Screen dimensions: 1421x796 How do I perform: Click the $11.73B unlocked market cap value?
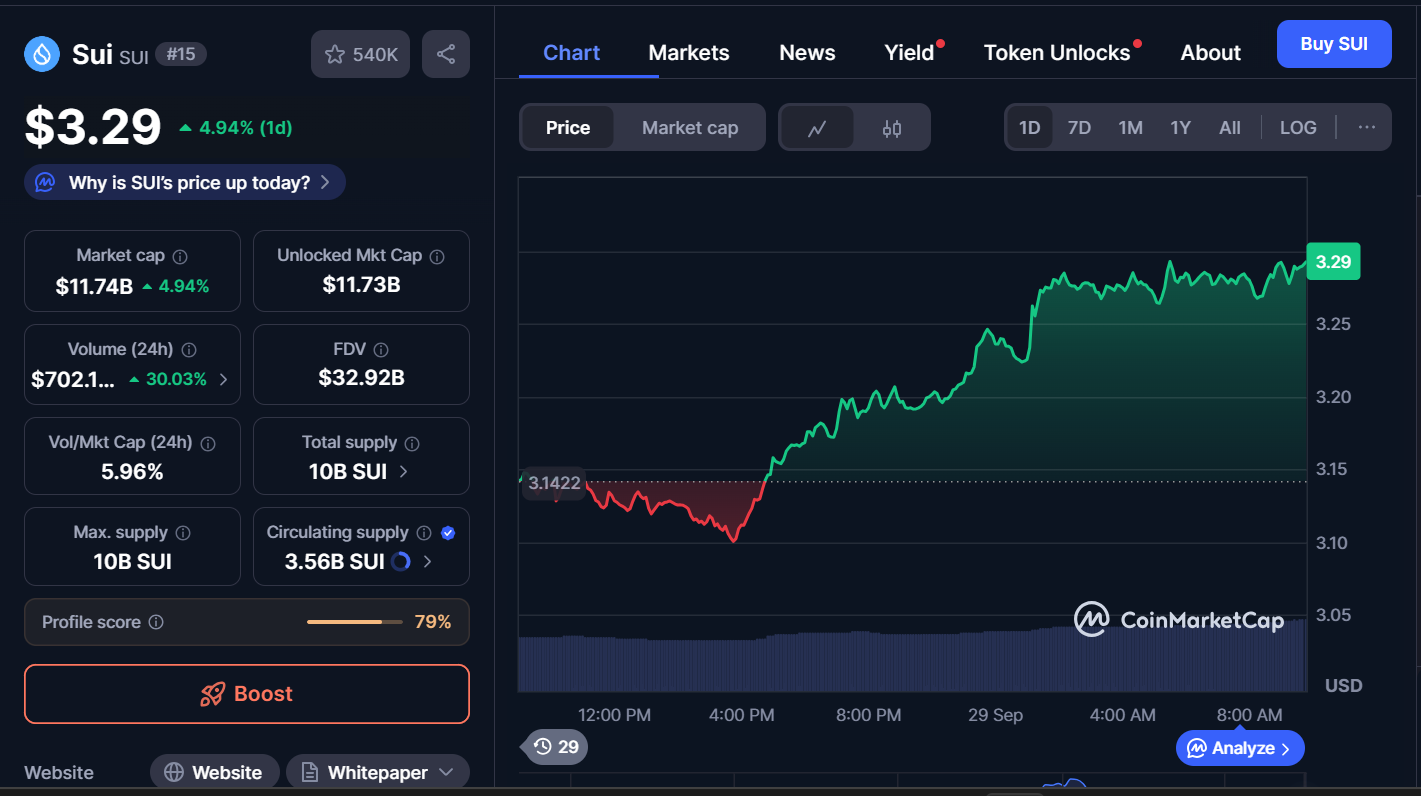click(361, 285)
